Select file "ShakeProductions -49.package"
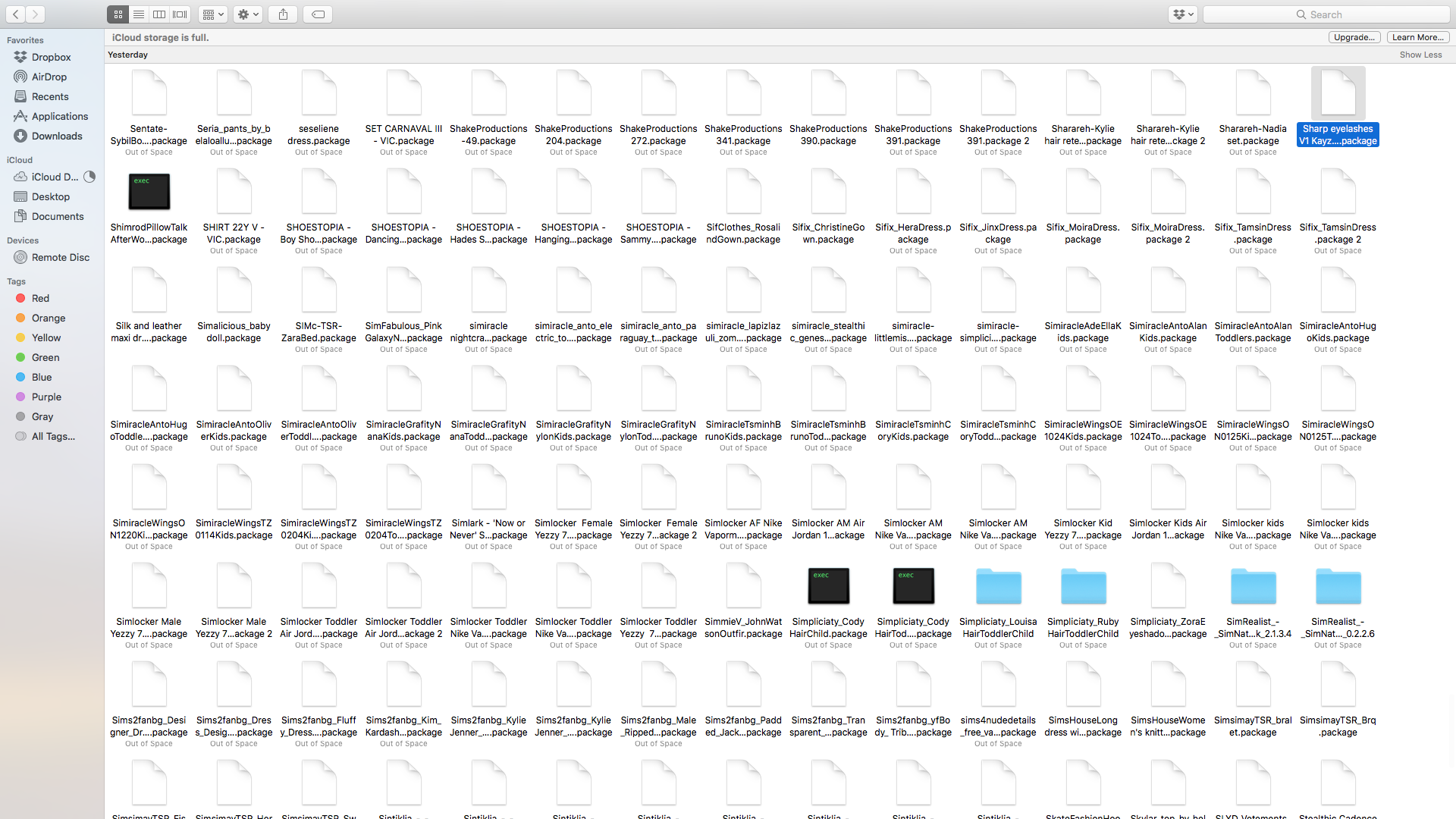This screenshot has height=819, width=1456. pyautogui.click(x=489, y=93)
